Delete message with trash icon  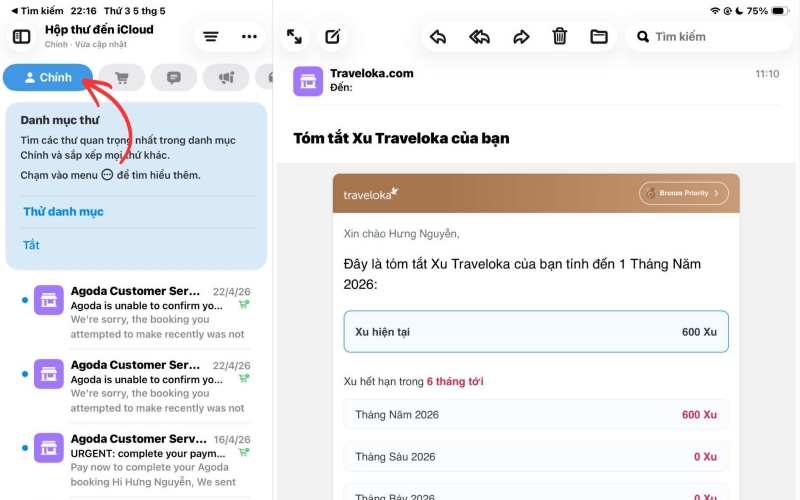coord(560,37)
